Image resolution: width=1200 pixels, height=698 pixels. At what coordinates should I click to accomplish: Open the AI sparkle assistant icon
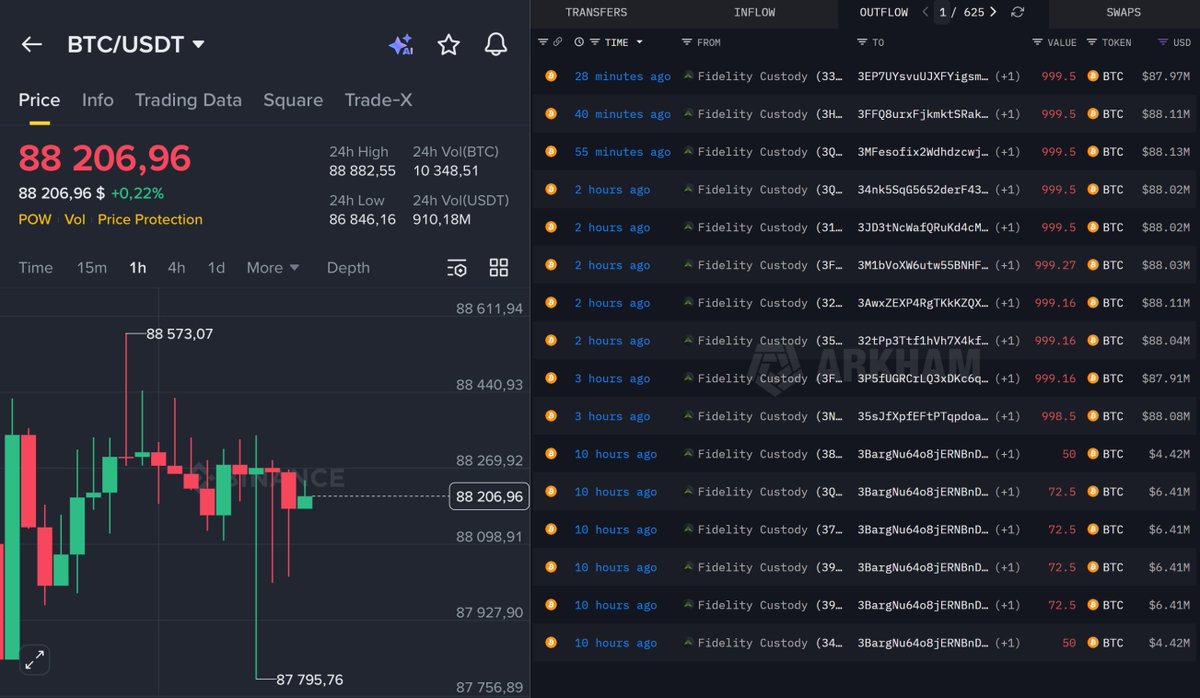click(x=400, y=44)
